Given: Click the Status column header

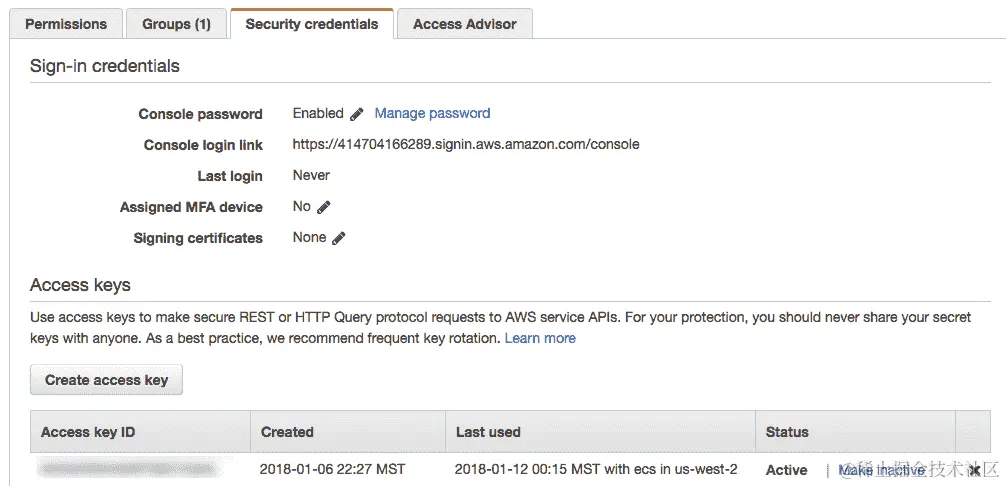Looking at the screenshot, I should click(x=787, y=432).
